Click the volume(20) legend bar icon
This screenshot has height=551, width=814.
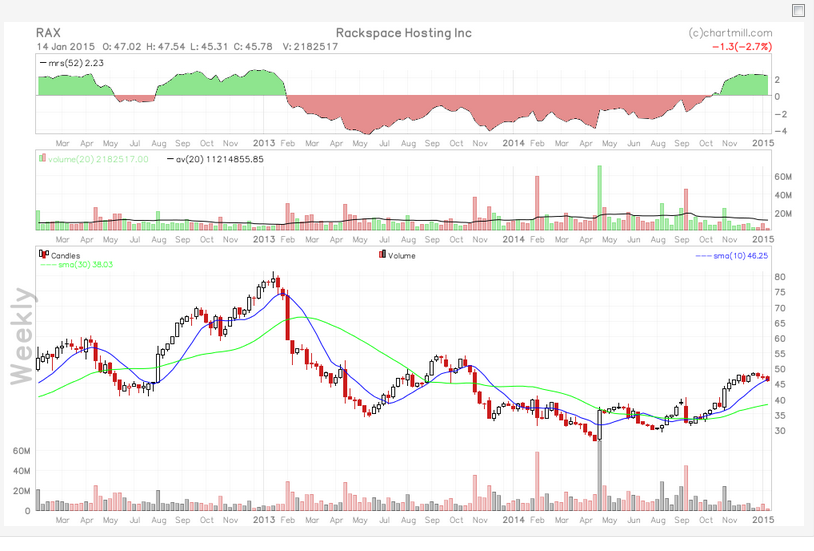(x=42, y=158)
